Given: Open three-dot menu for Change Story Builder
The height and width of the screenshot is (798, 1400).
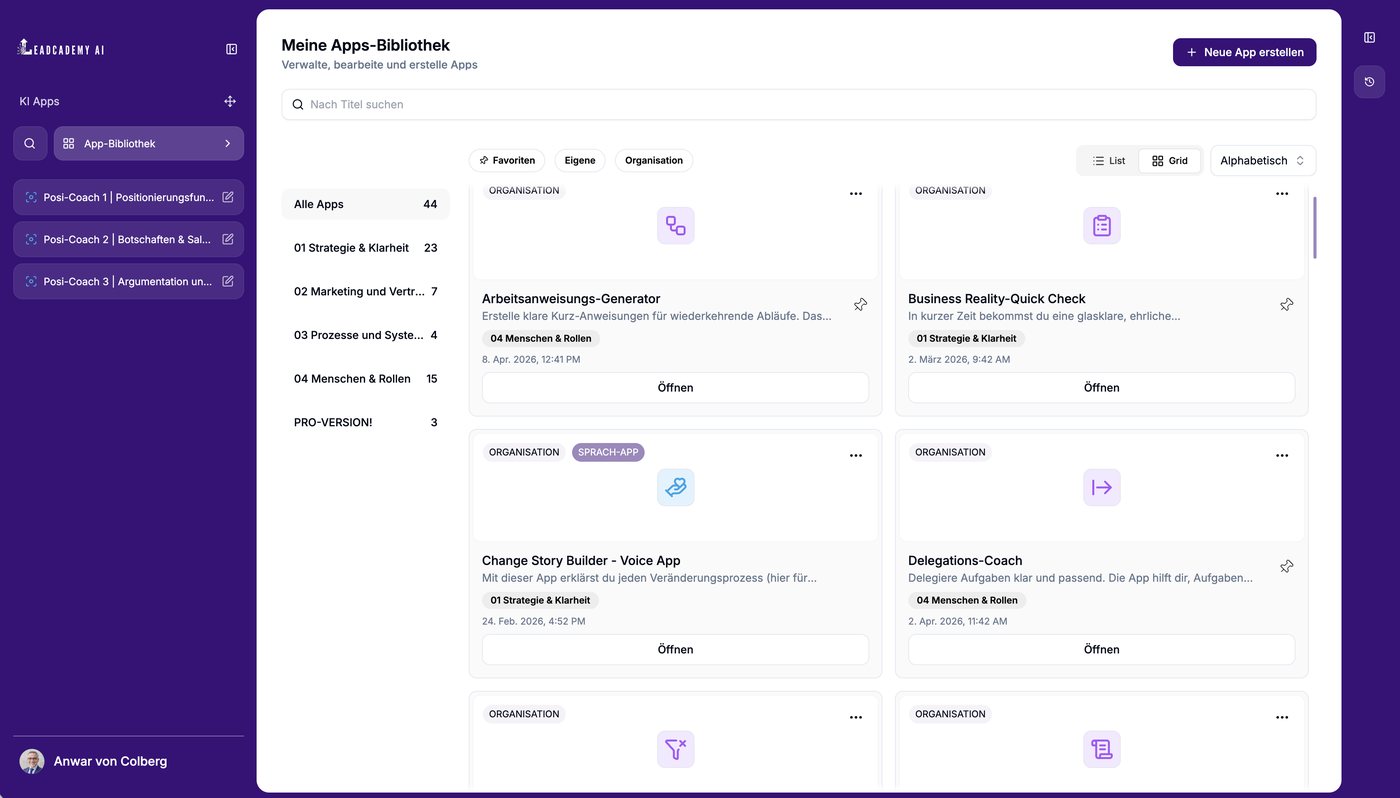Looking at the screenshot, I should [856, 456].
